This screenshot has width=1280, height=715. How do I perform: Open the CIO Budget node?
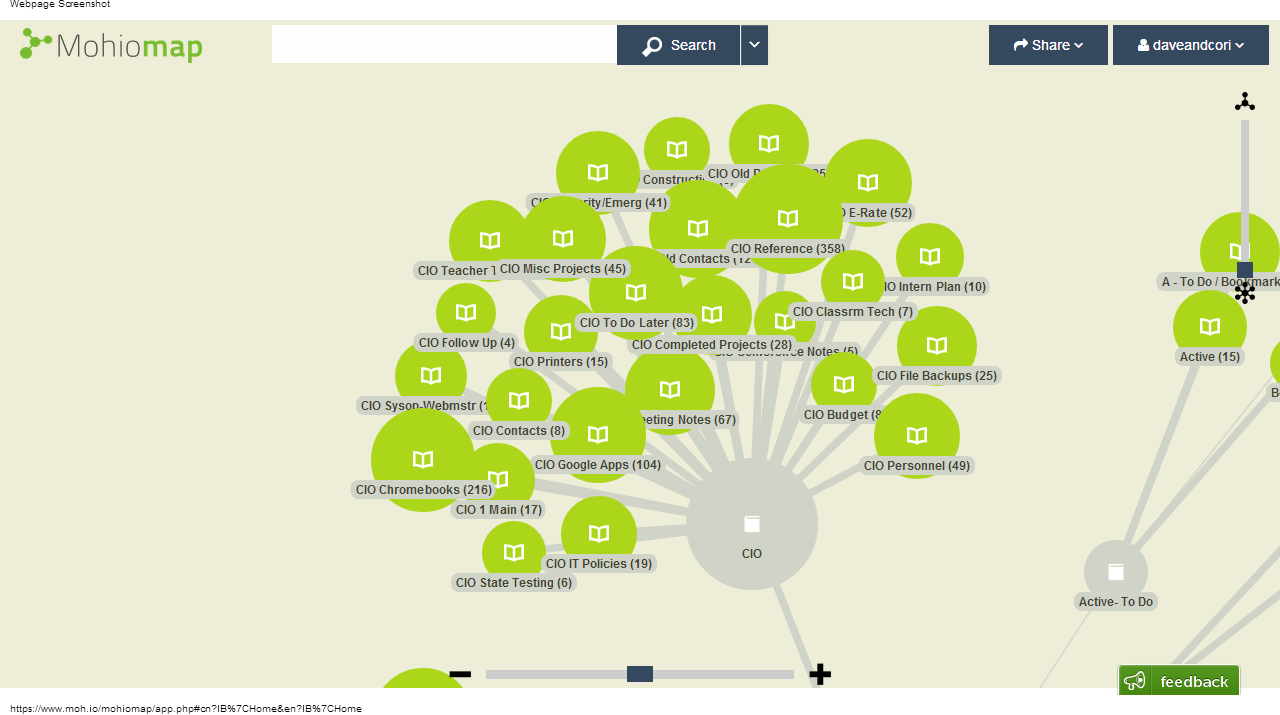coord(843,383)
